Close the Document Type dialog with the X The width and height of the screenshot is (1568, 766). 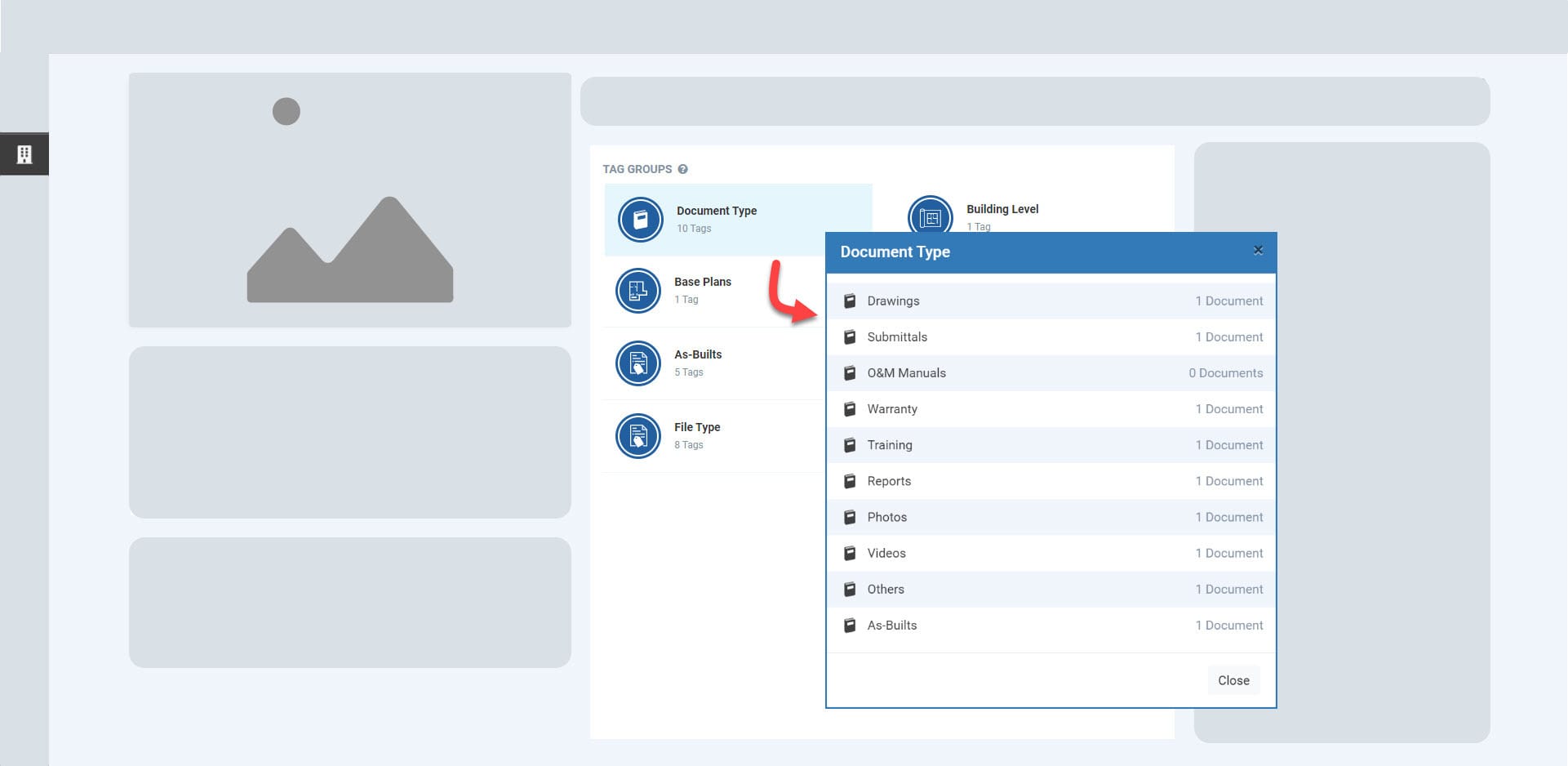pos(1258,250)
